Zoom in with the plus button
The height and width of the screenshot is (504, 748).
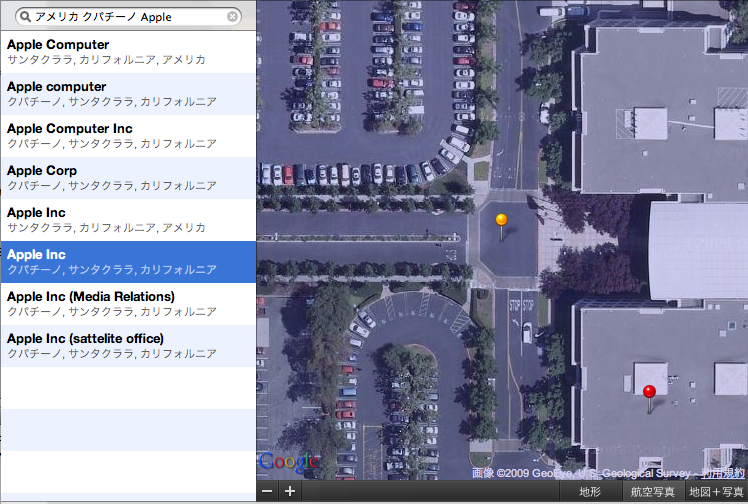(x=290, y=491)
